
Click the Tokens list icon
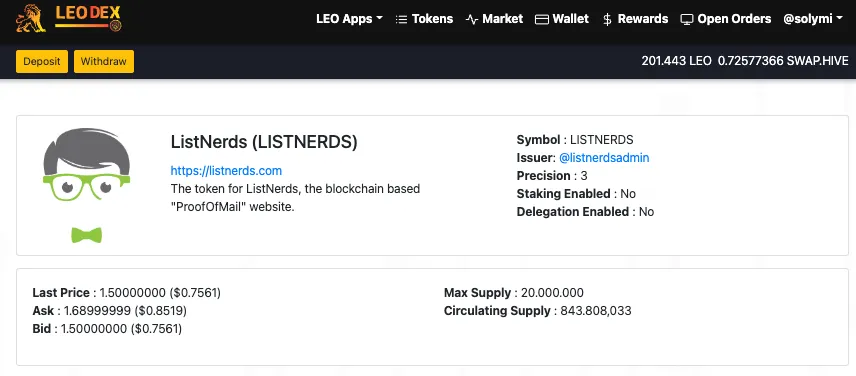[x=401, y=20]
